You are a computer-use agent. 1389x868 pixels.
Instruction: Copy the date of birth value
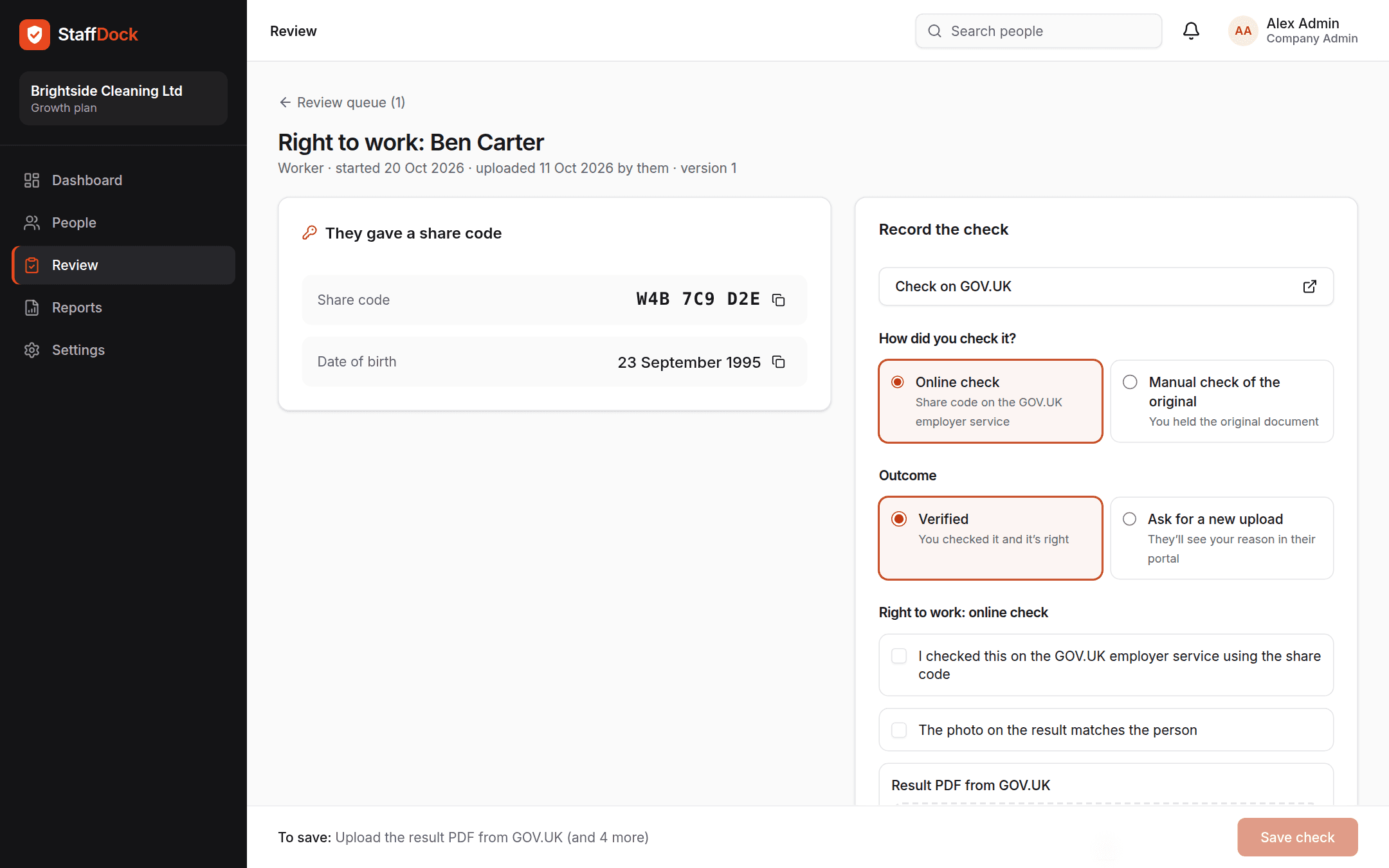click(x=778, y=362)
